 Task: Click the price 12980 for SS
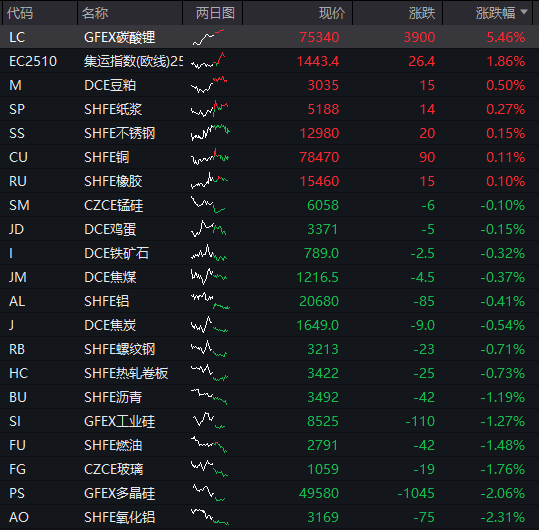pyautogui.click(x=319, y=133)
